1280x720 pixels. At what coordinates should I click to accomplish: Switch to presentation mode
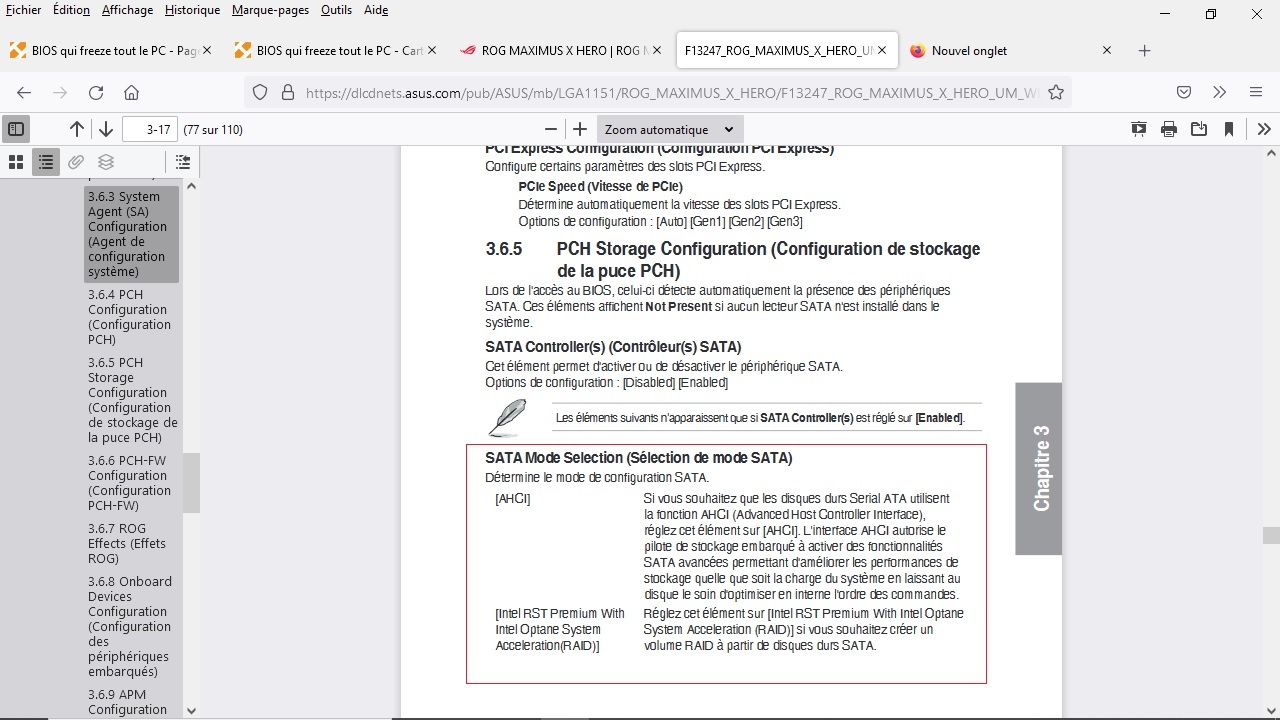[1139, 129]
